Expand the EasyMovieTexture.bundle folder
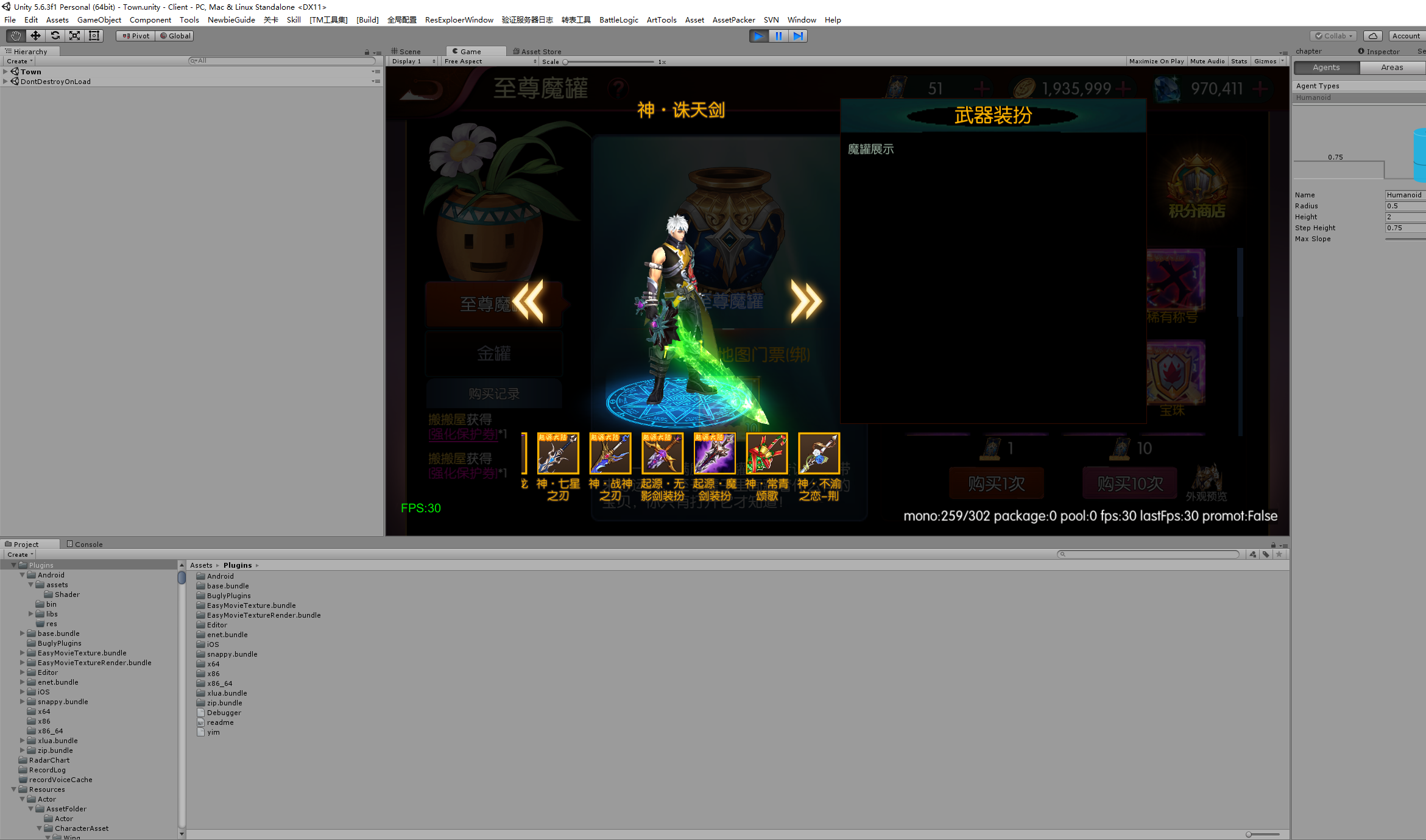1426x840 pixels. 23,653
